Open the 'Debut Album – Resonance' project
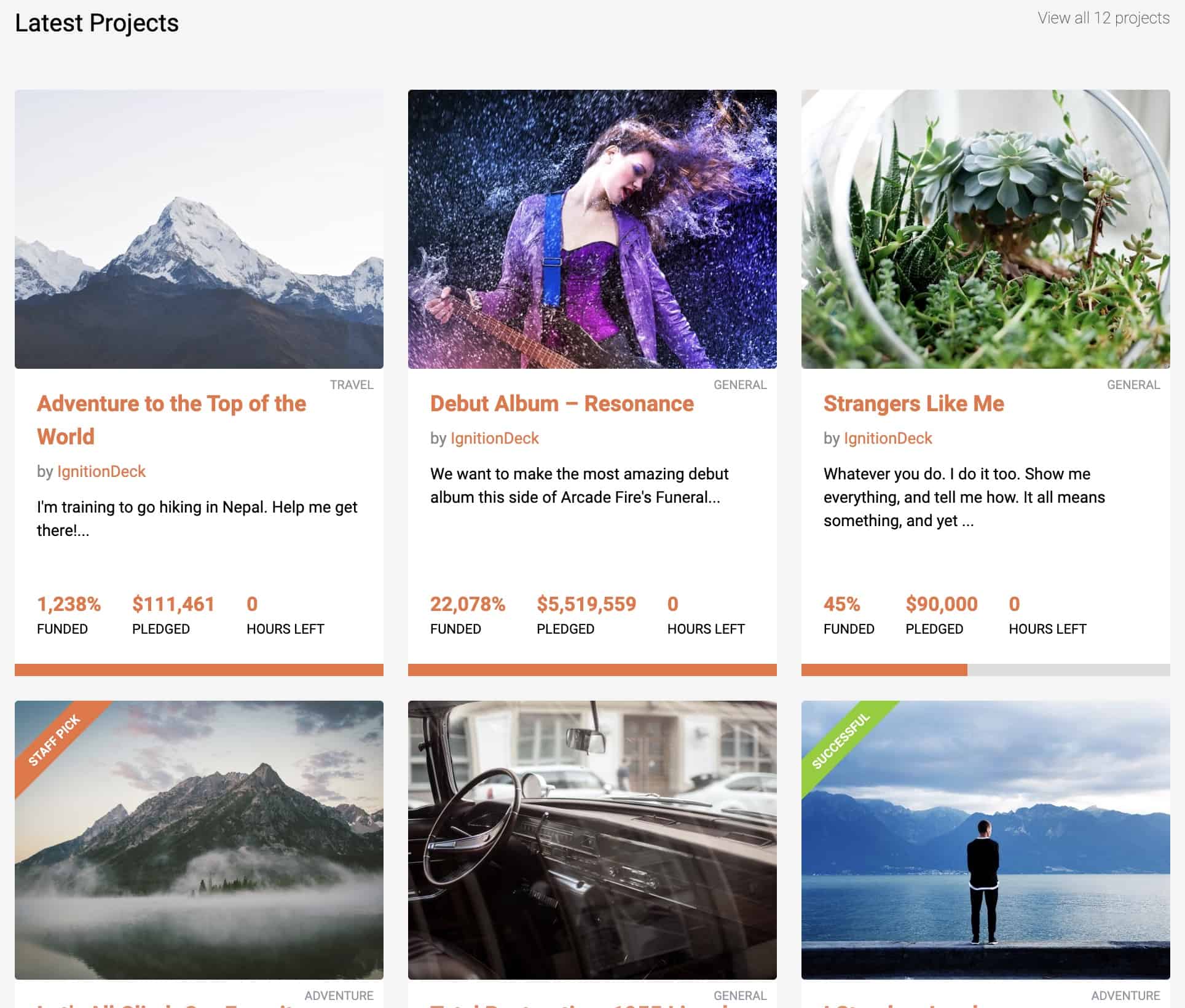1185x1008 pixels. (561, 404)
